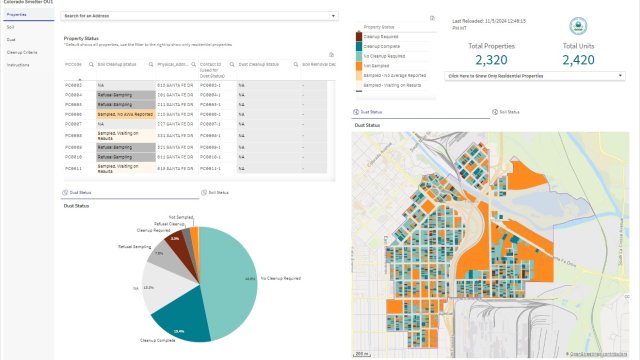Select the Cleanup Complete legend swatch
Screen dimensions: 640x360
tap(359, 47)
